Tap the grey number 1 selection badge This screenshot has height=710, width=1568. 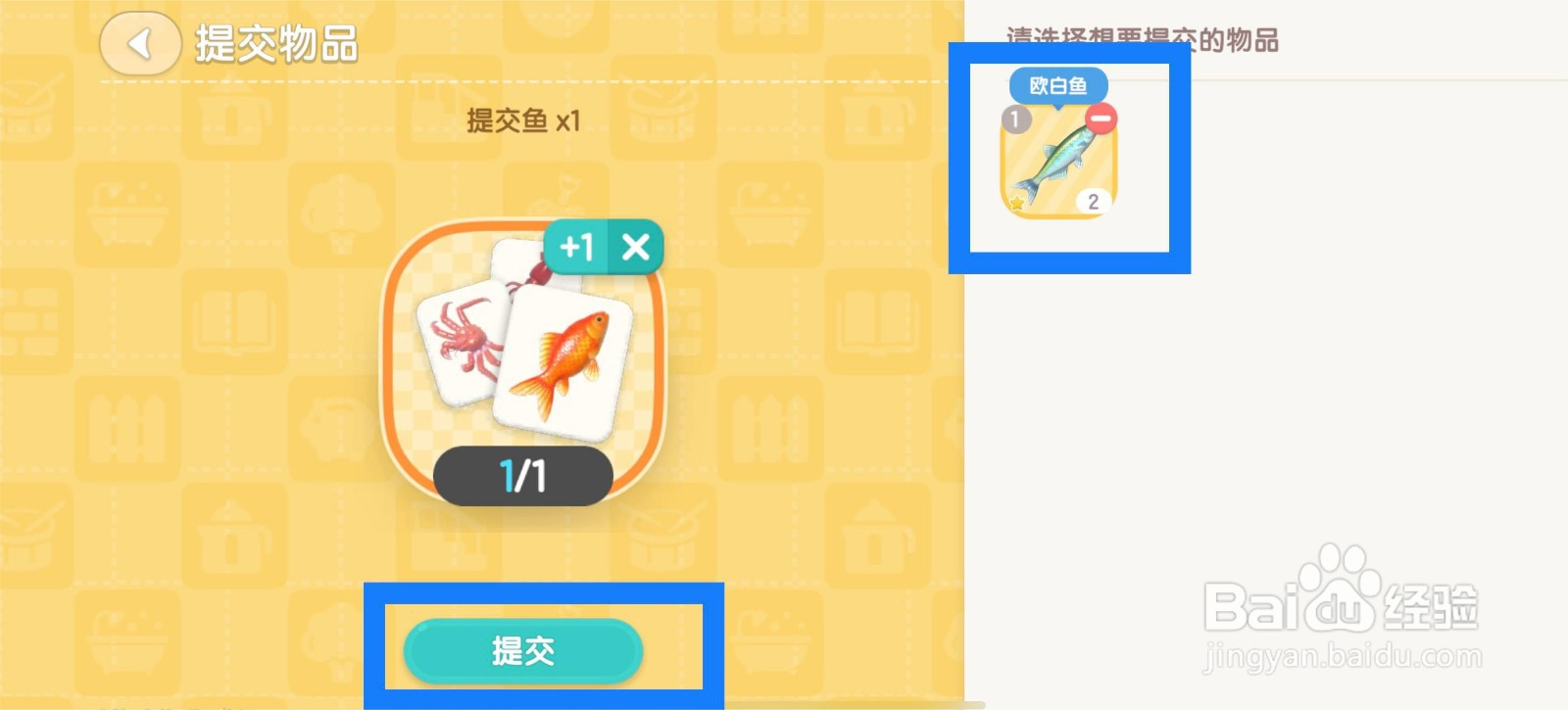pyautogui.click(x=1015, y=119)
